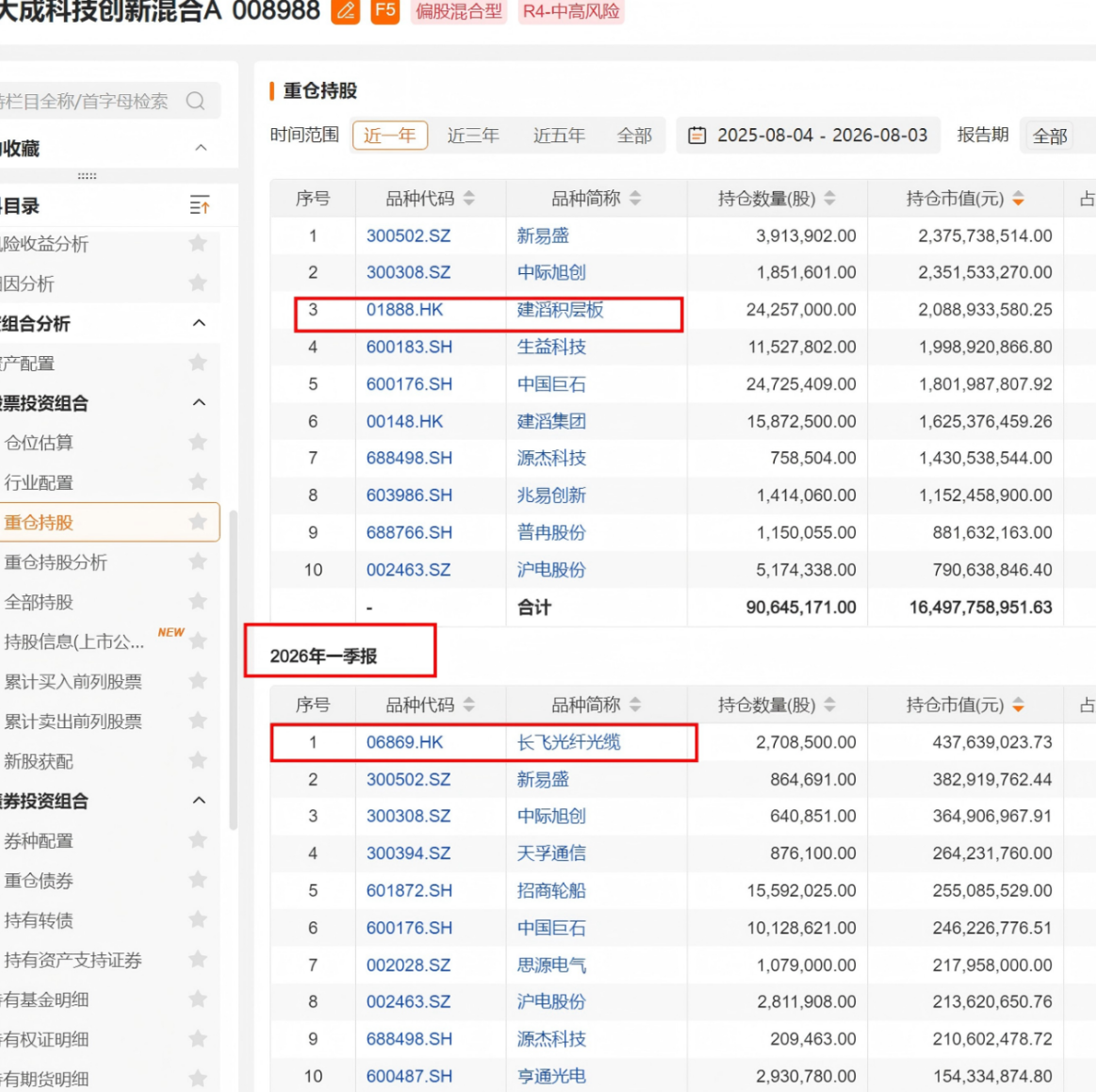Image resolution: width=1096 pixels, height=1092 pixels.
Task: Collapse the 组合分析 section
Action: [x=199, y=323]
